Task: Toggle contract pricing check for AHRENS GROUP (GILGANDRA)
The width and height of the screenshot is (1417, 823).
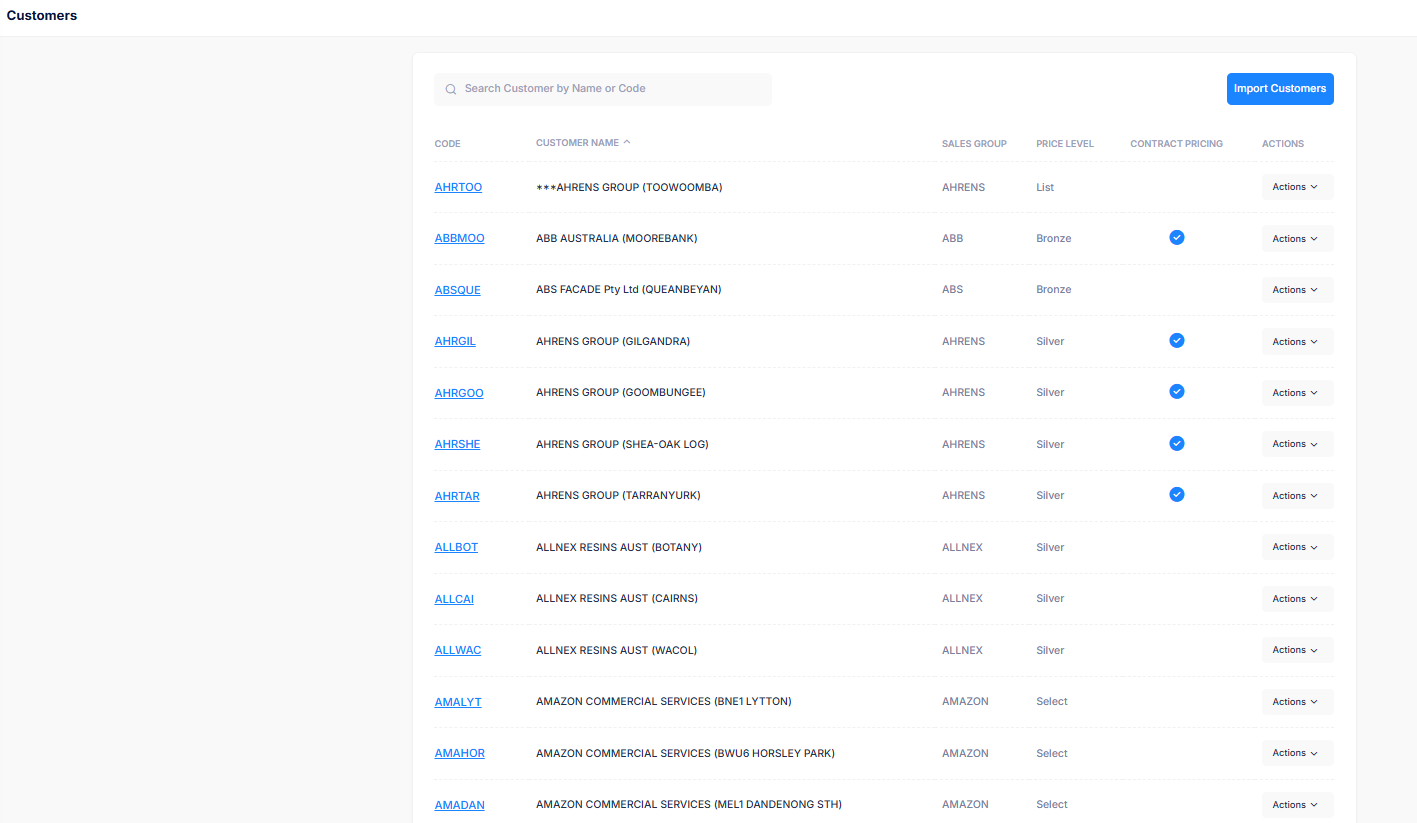Action: click(1177, 340)
